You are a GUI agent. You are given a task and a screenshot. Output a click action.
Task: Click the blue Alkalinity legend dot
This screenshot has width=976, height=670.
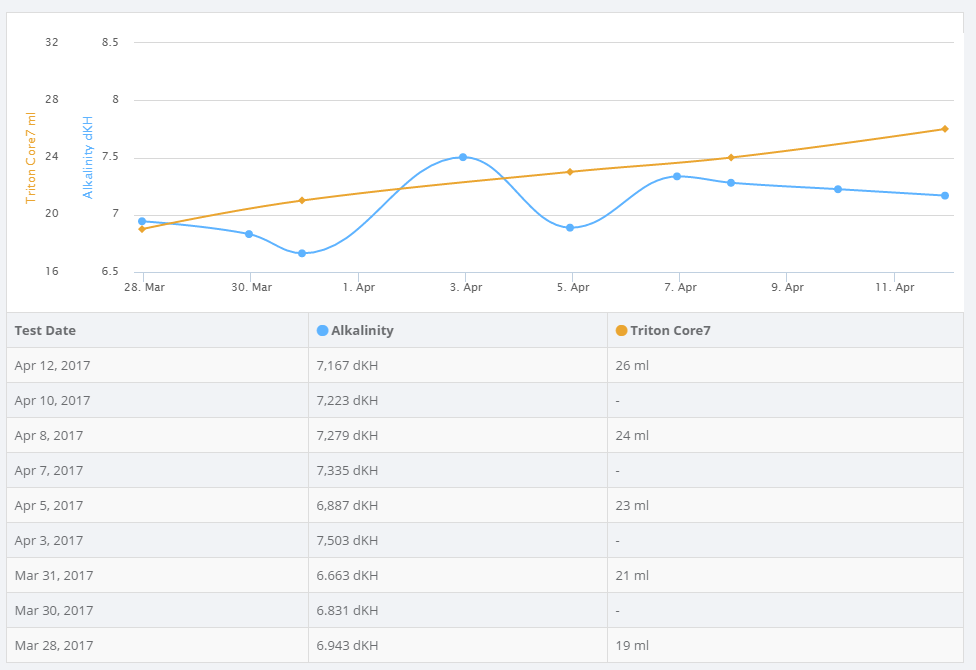[322, 331]
